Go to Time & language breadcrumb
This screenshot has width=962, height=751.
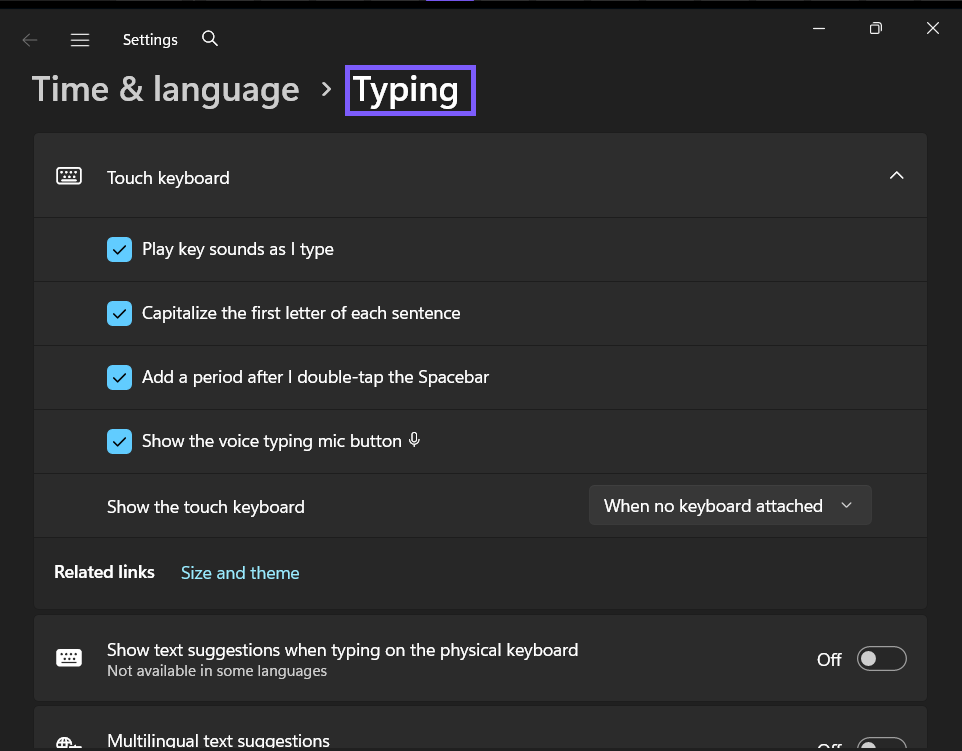tap(166, 90)
